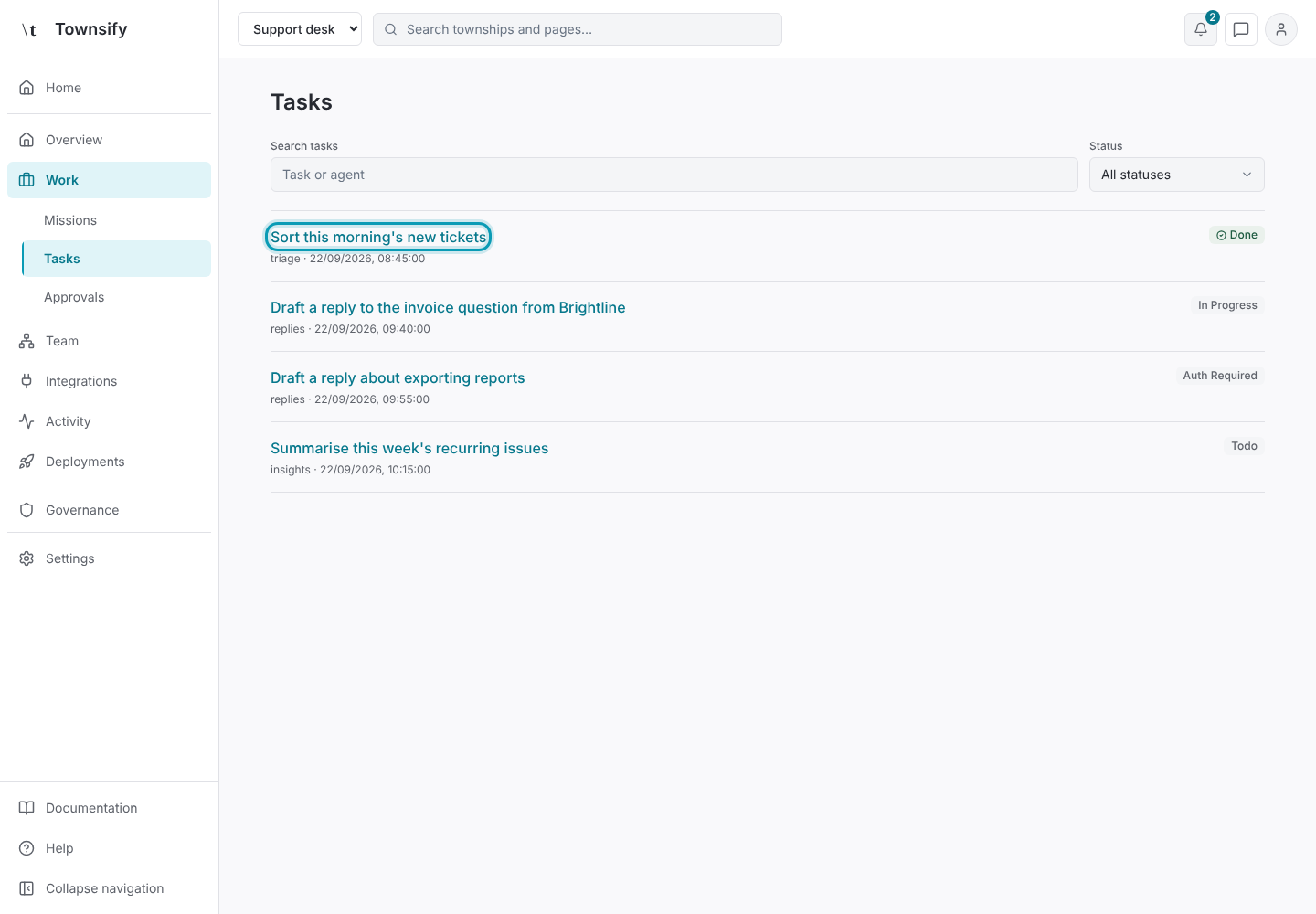Open the chat messages icon
Screen dimensions: 1316x914
pos(1241,29)
